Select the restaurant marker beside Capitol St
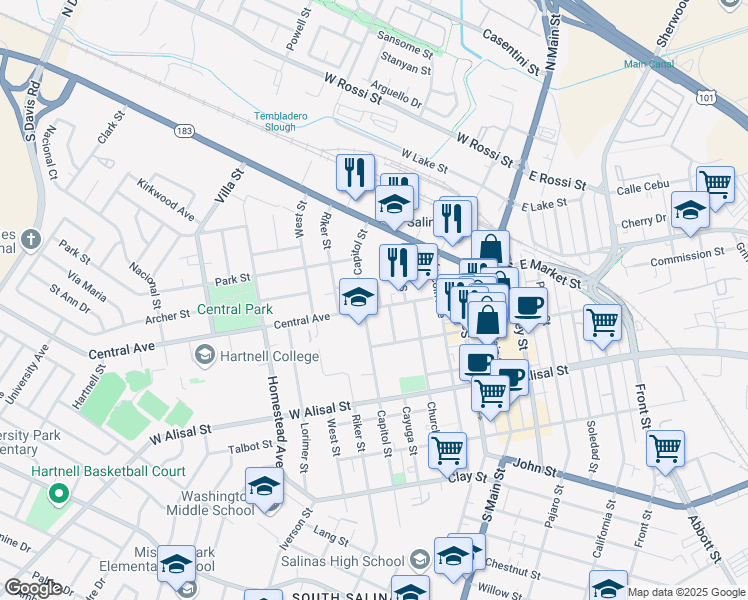Image resolution: width=748 pixels, height=600 pixels. 399,263
